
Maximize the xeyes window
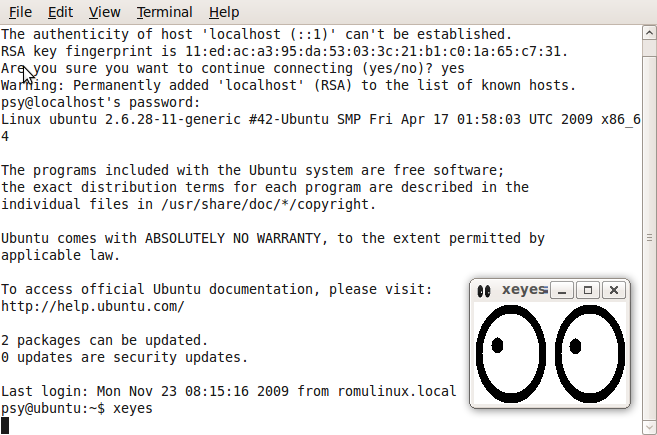pos(587,290)
